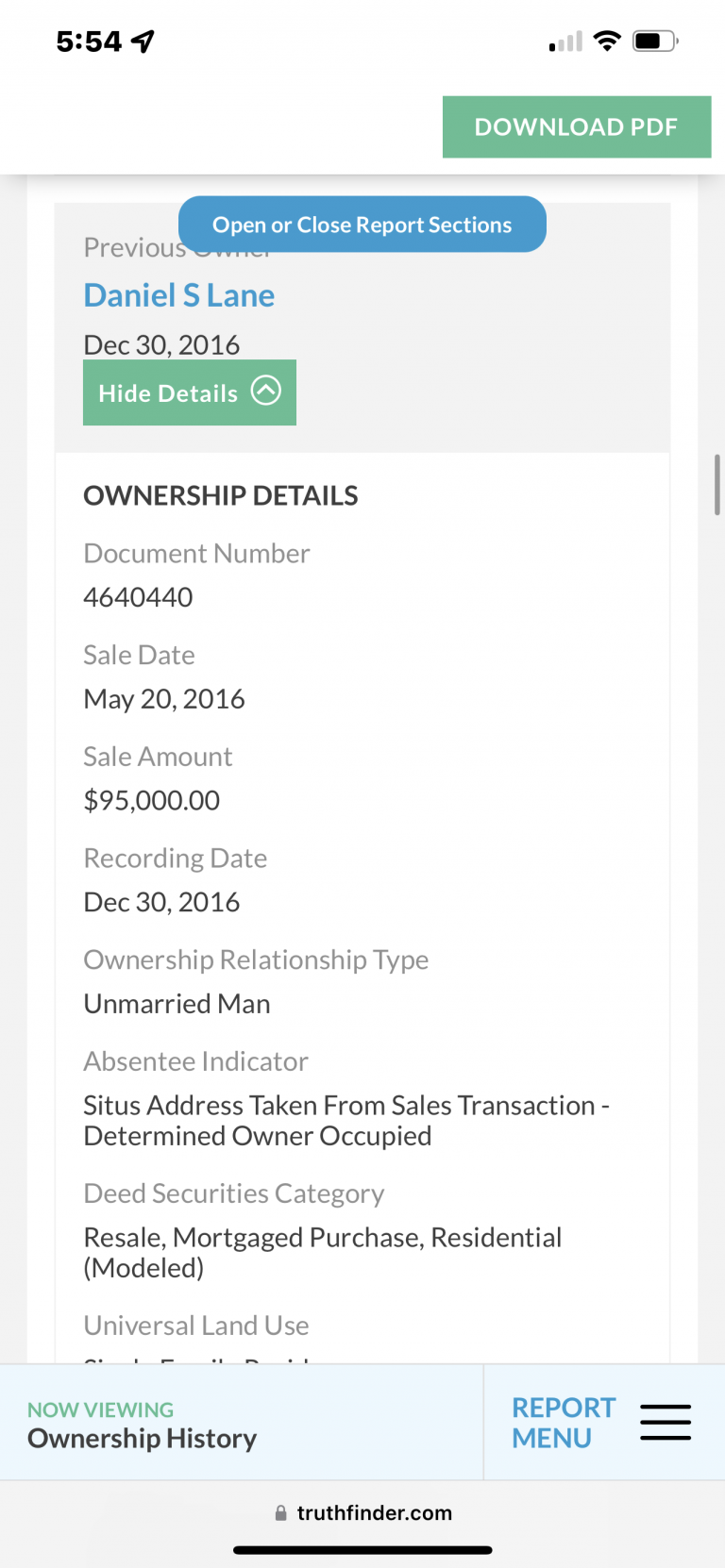Tap the Now Viewing Ownership History bar
Viewport: 725px width, 1568px height.
(242, 1422)
